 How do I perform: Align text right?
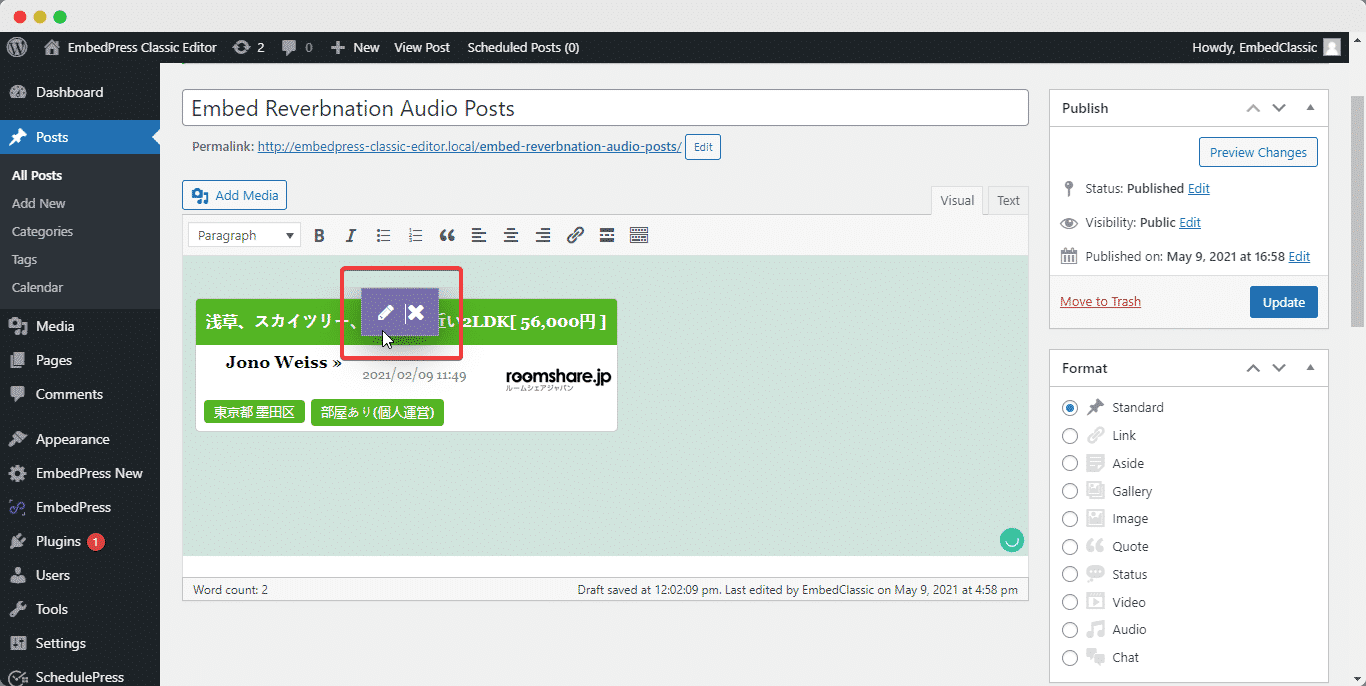point(543,236)
